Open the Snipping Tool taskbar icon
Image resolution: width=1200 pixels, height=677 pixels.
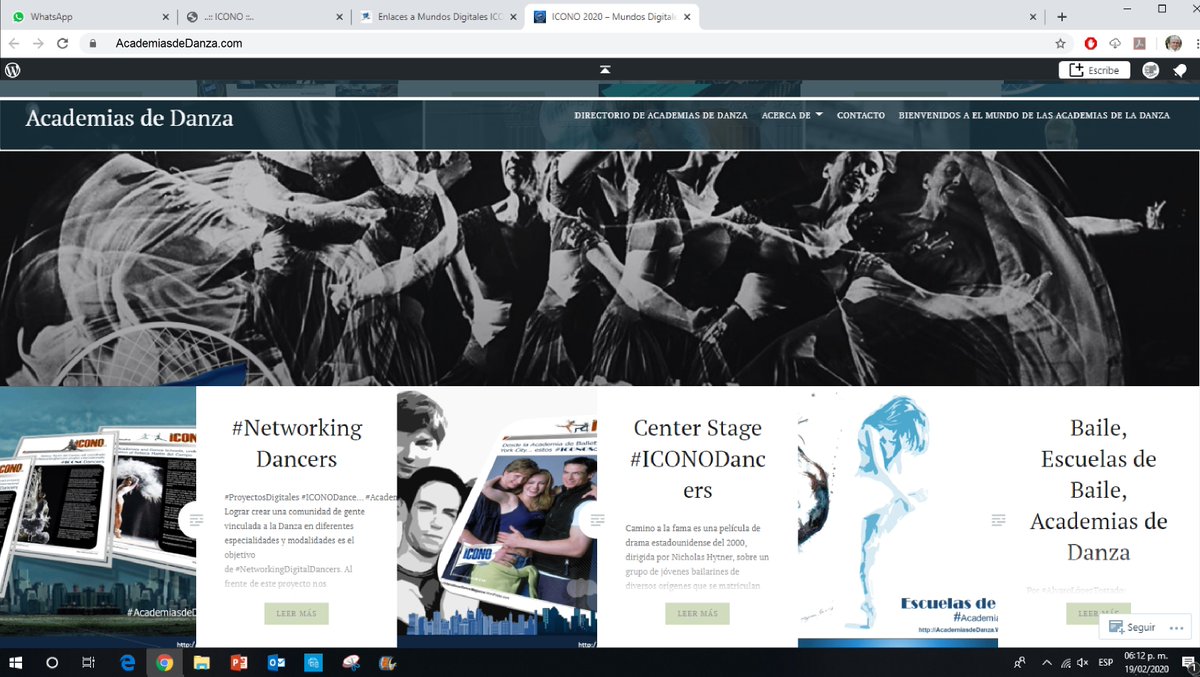[x=350, y=662]
